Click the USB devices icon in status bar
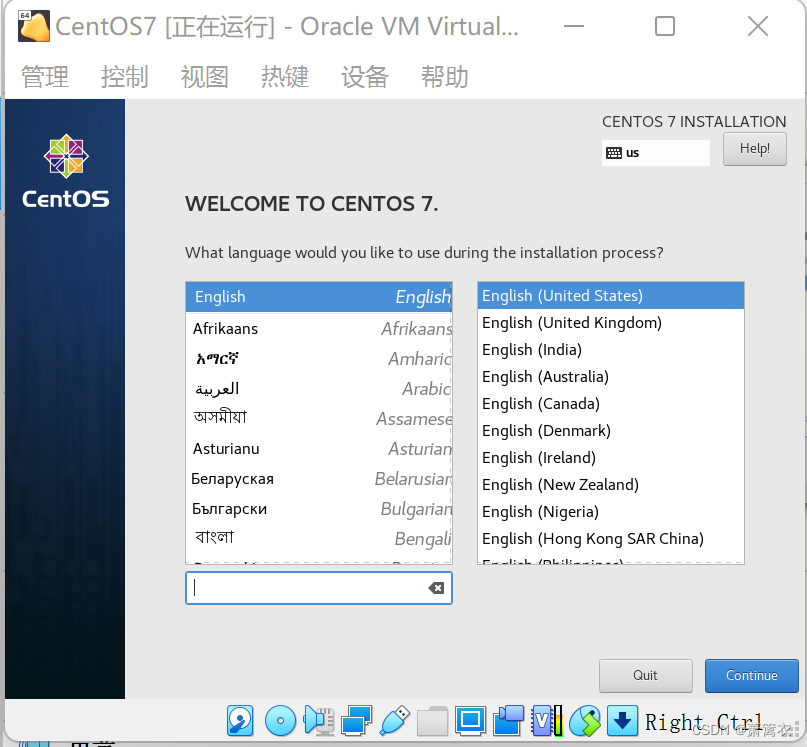The height and width of the screenshot is (747, 807). 396,720
